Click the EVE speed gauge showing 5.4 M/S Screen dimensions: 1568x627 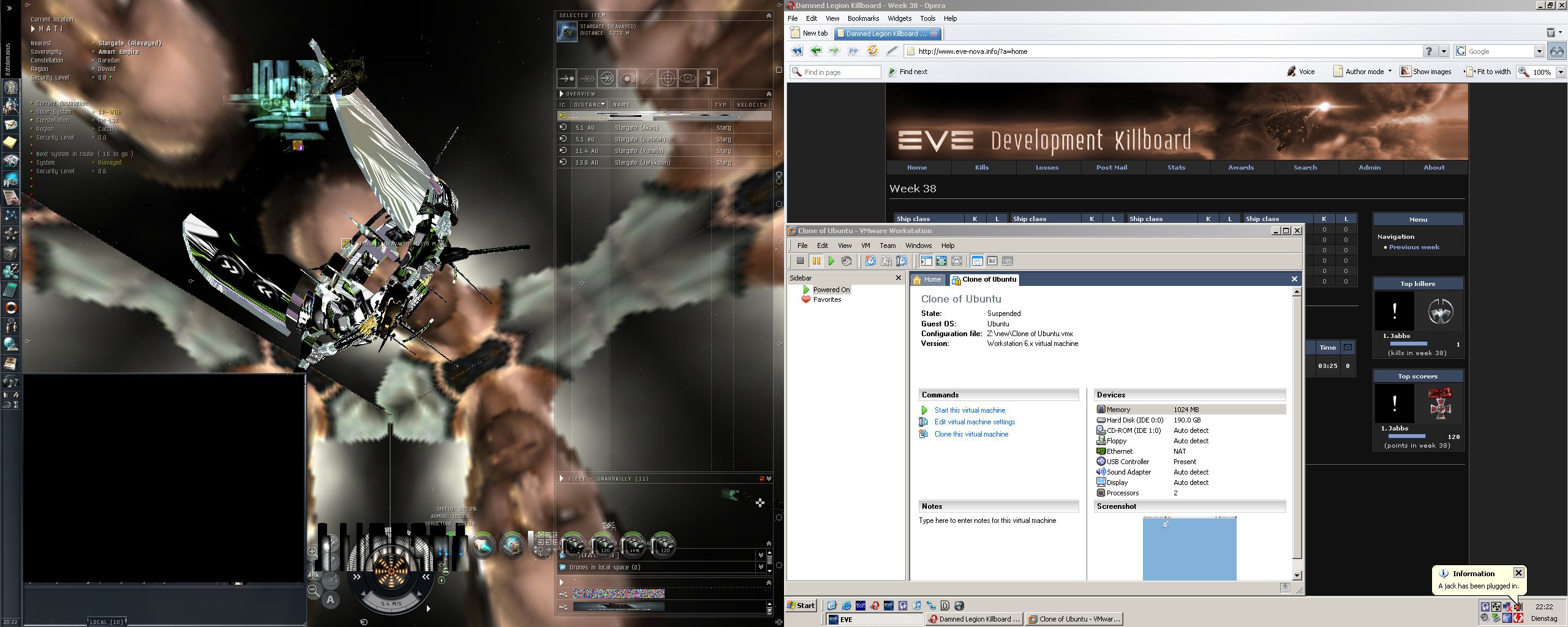[391, 604]
